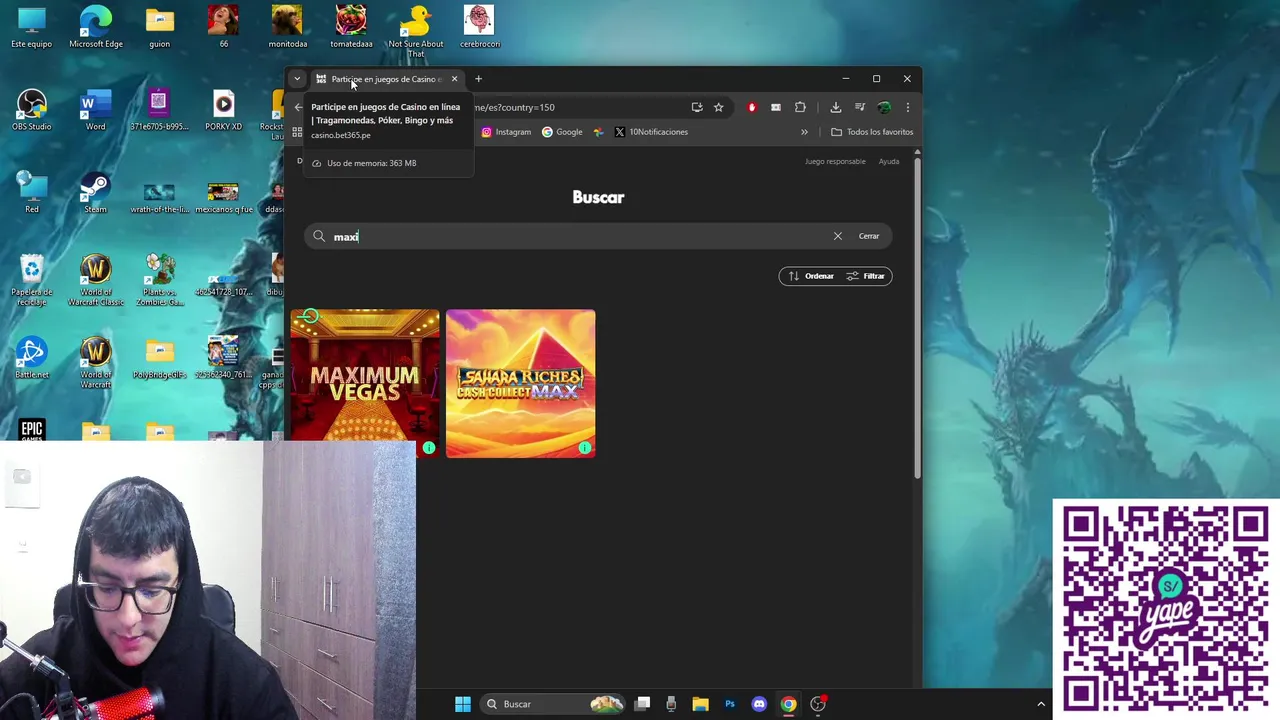The width and height of the screenshot is (1280, 720).
Task: Open the Chrome downloads icon
Action: pos(836,107)
